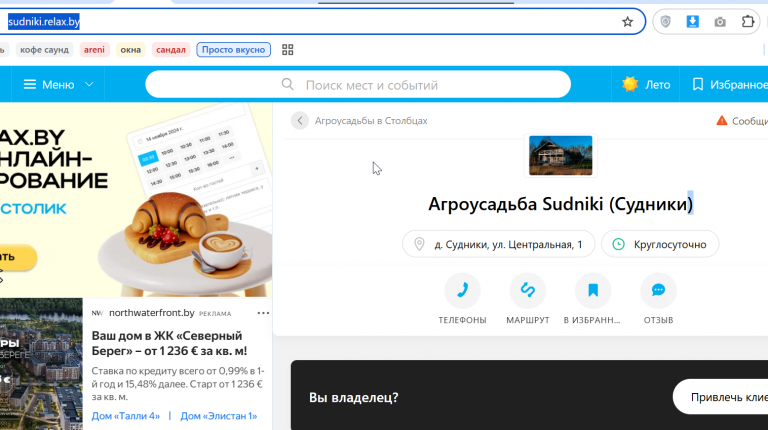Screen dimensions: 768x430
Task: Open the 'Дом «Талли 4»' link
Action: pyautogui.click(x=126, y=416)
